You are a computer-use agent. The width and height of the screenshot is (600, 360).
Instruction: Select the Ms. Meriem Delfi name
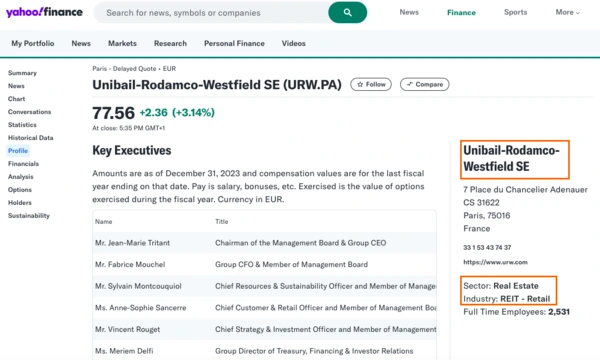pos(124,351)
